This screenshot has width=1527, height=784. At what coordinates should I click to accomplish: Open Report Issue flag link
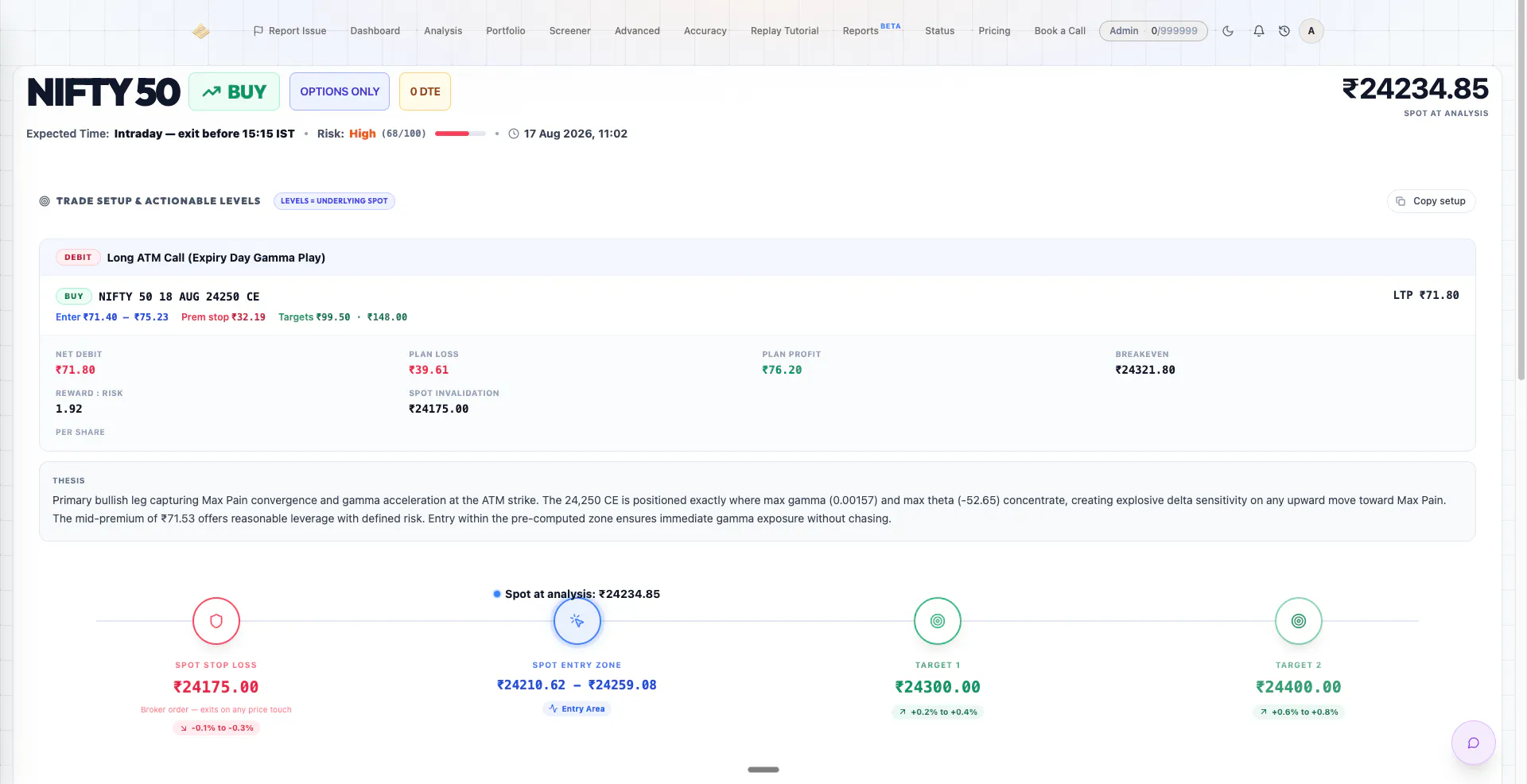click(289, 31)
